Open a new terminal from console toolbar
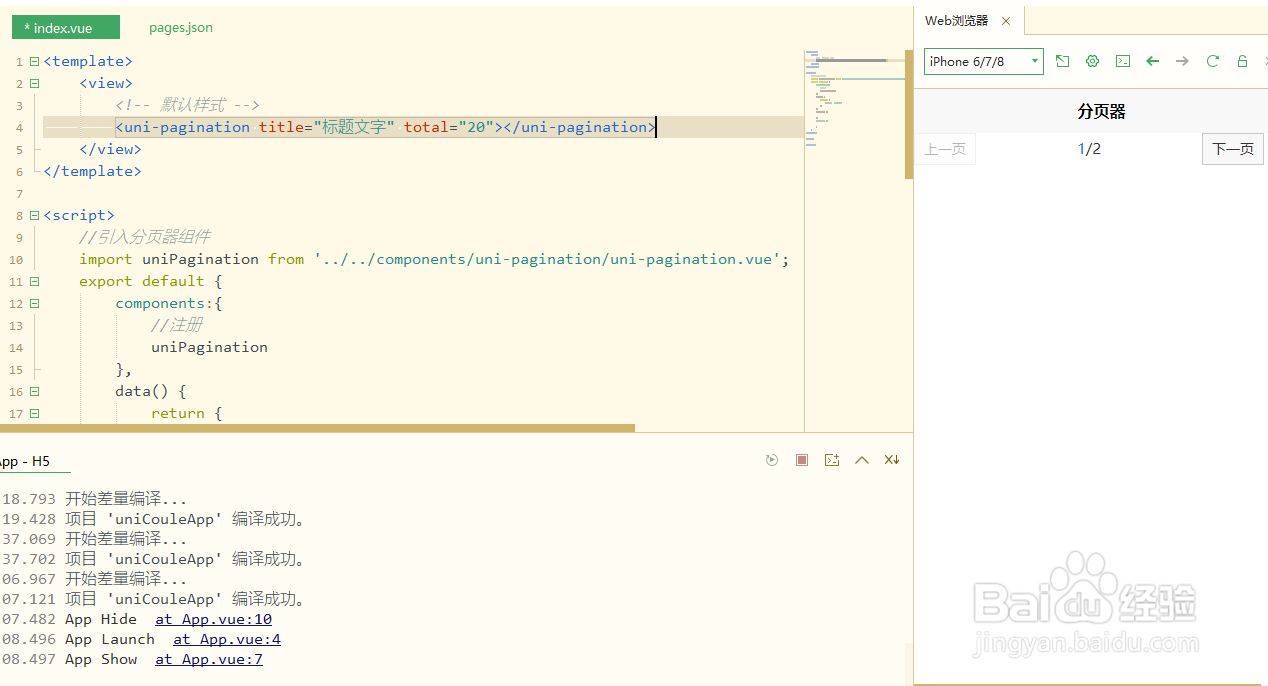Viewport: 1268px width, 686px height. coord(832,460)
